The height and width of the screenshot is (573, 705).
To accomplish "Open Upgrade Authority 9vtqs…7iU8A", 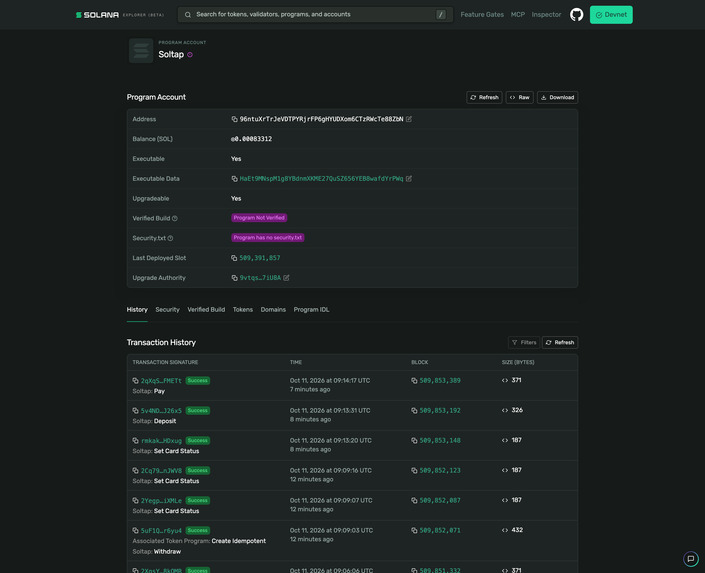I will click(x=260, y=278).
